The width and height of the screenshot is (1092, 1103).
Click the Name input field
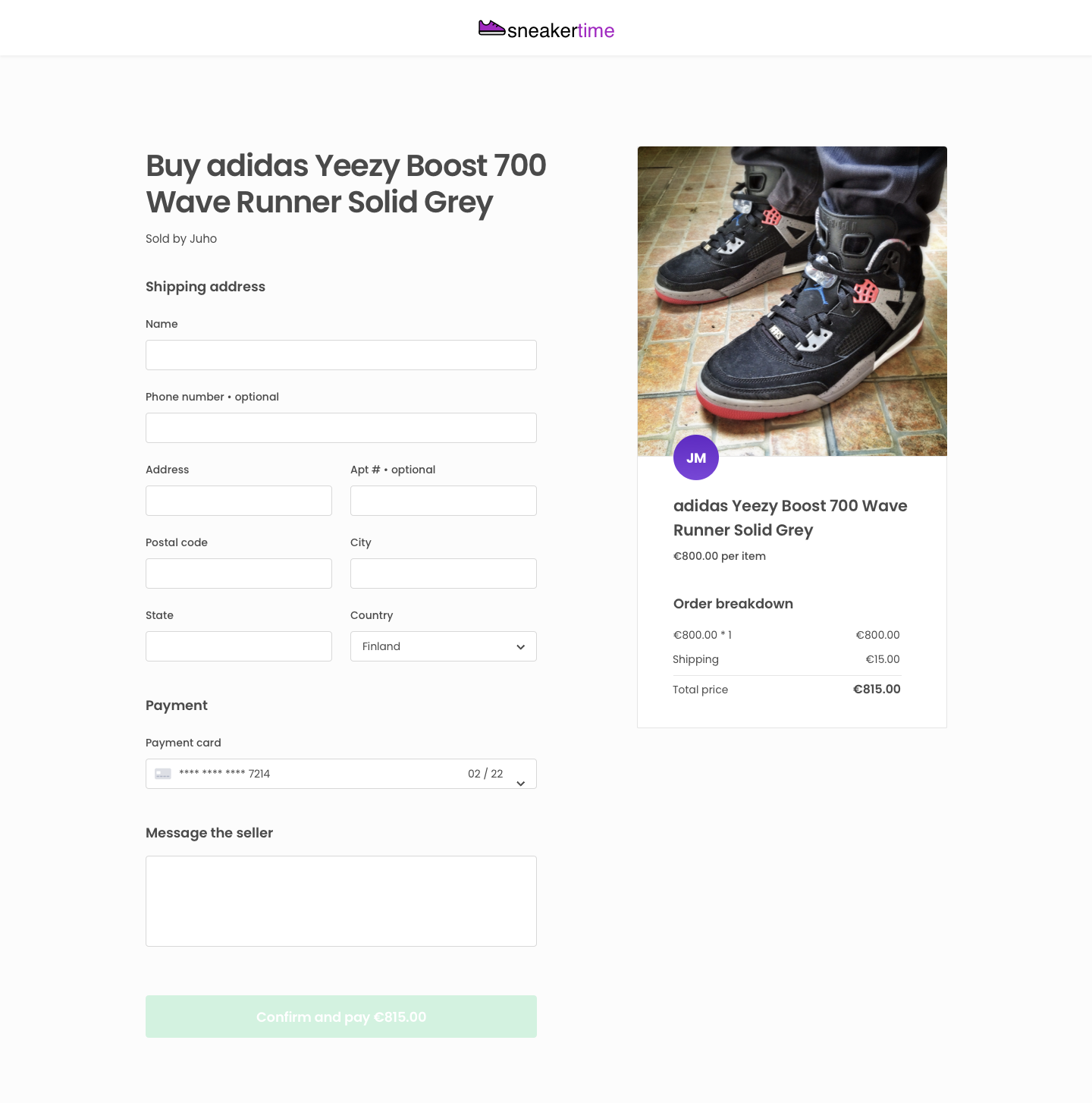[340, 354]
